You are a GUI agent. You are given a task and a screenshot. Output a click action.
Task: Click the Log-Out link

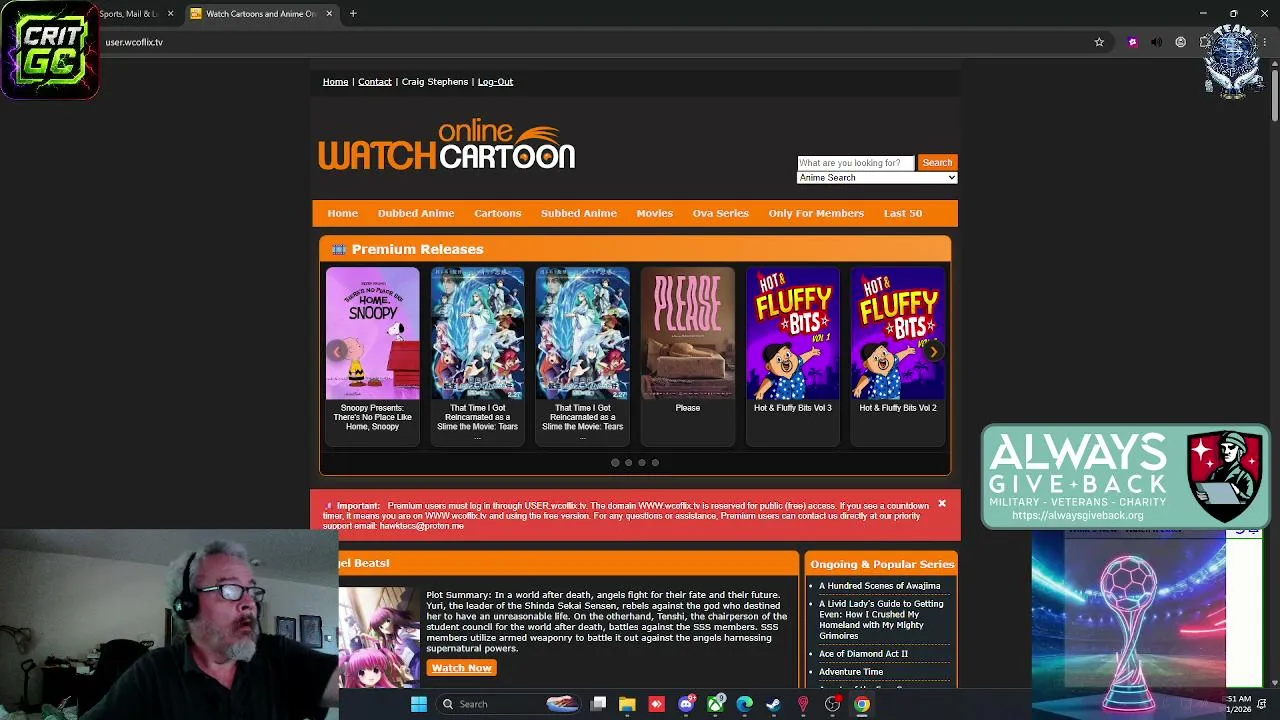click(x=495, y=82)
